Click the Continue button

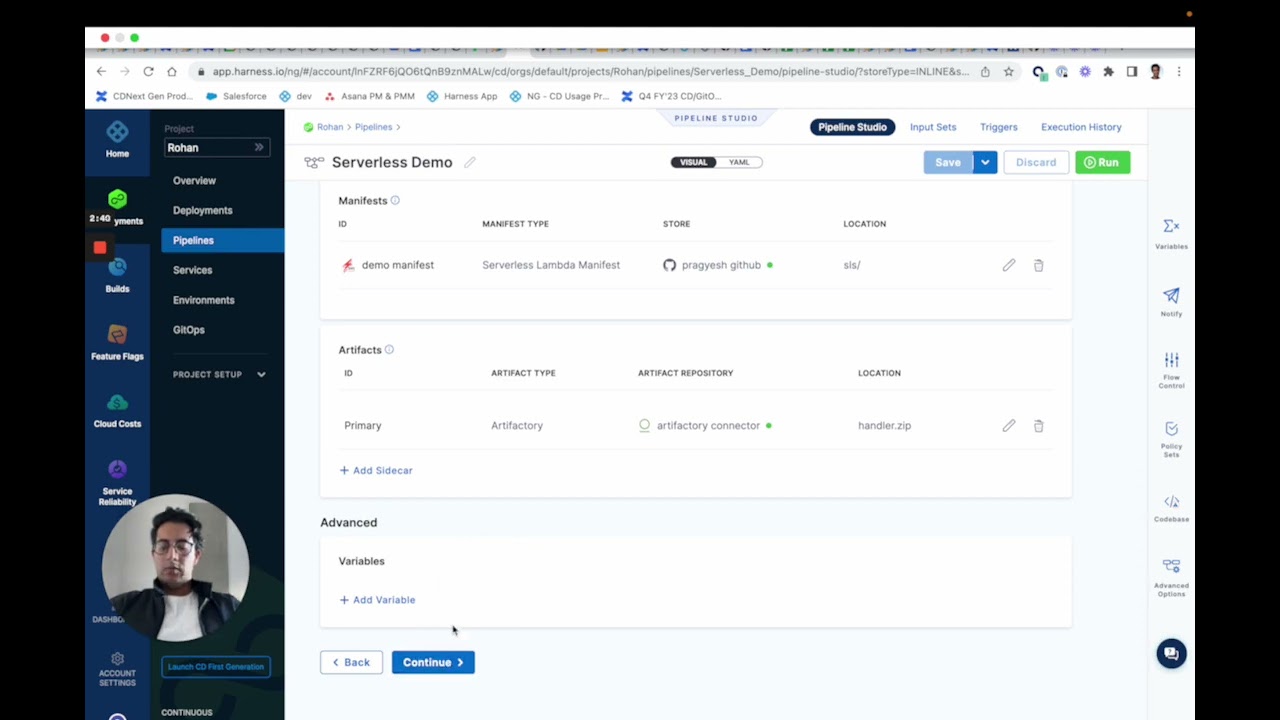coord(433,662)
